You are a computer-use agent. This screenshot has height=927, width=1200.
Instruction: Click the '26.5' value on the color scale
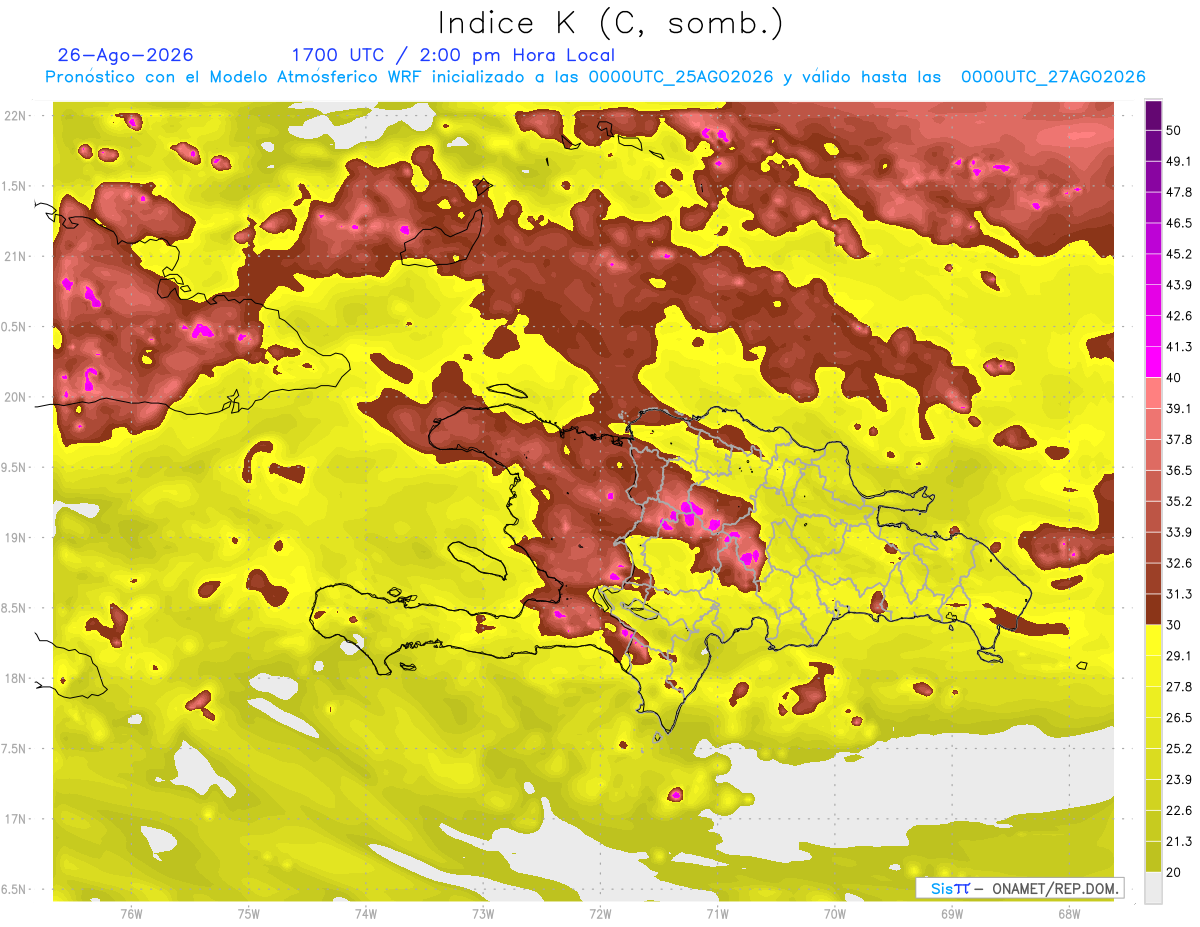point(1178,718)
